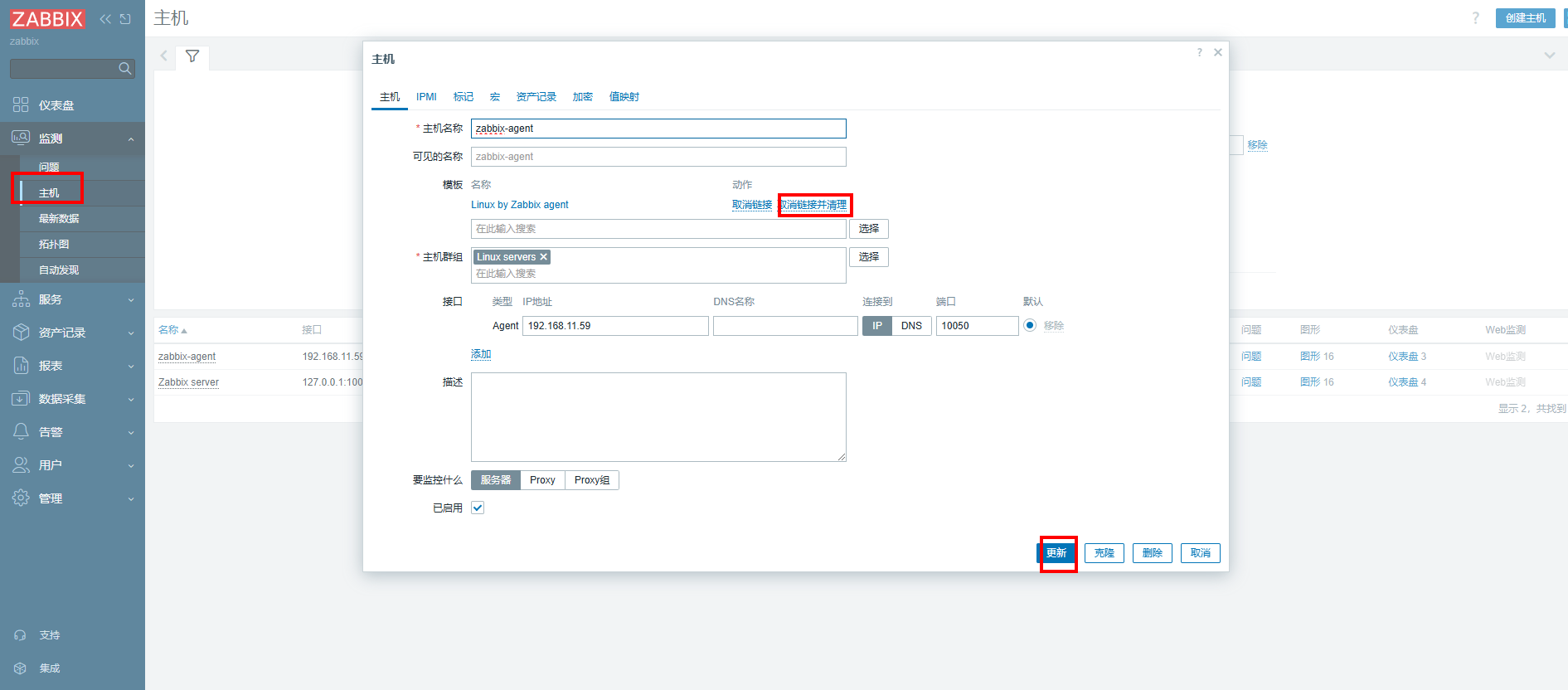Click the 端口 port field 10050
Viewport: 1568px width, 690px height.
(978, 326)
